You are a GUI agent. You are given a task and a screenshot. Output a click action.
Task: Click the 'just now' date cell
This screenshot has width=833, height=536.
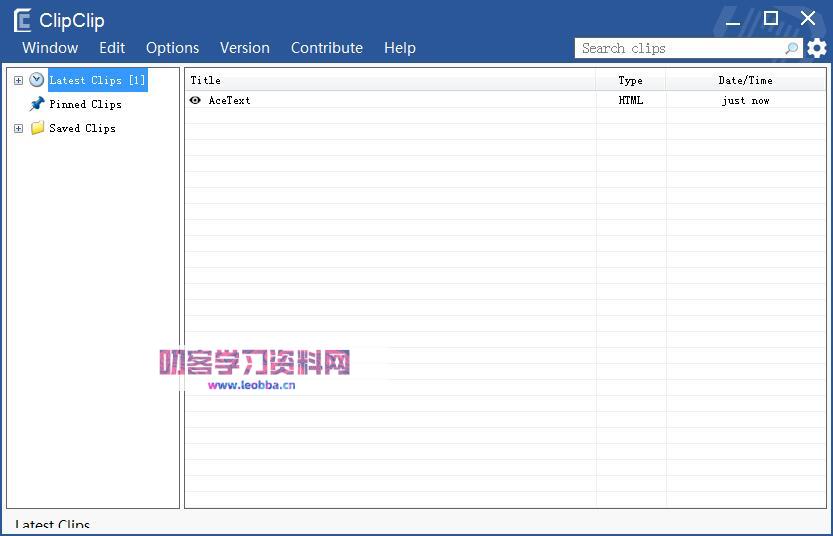click(745, 100)
